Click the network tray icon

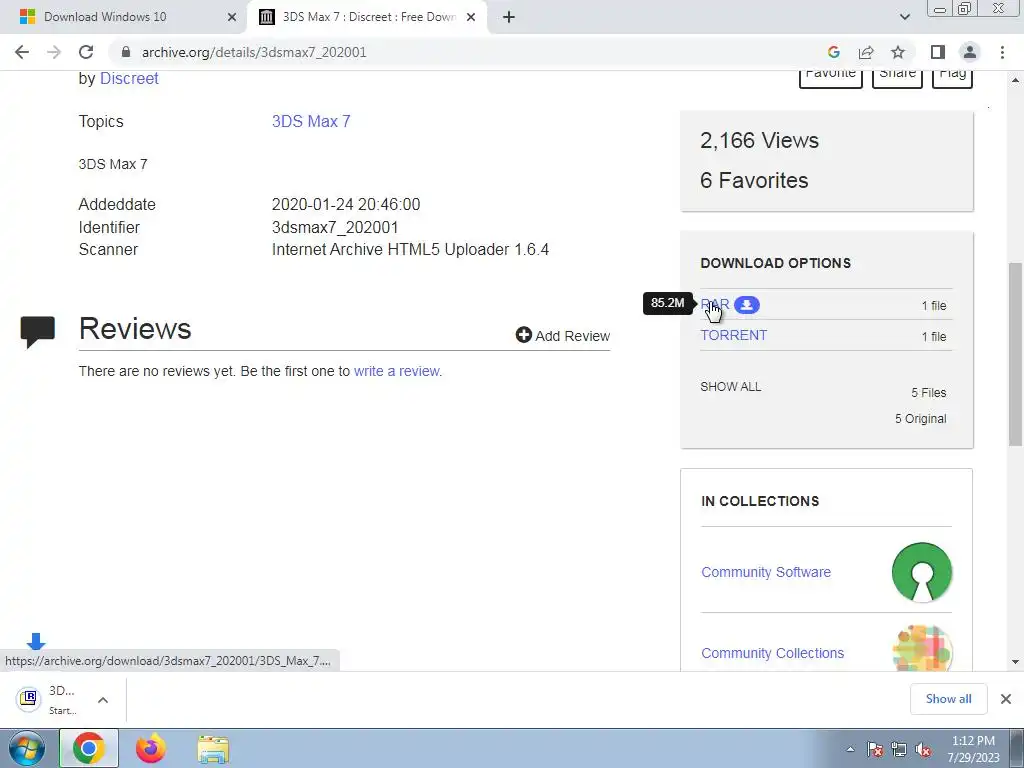[899, 750]
